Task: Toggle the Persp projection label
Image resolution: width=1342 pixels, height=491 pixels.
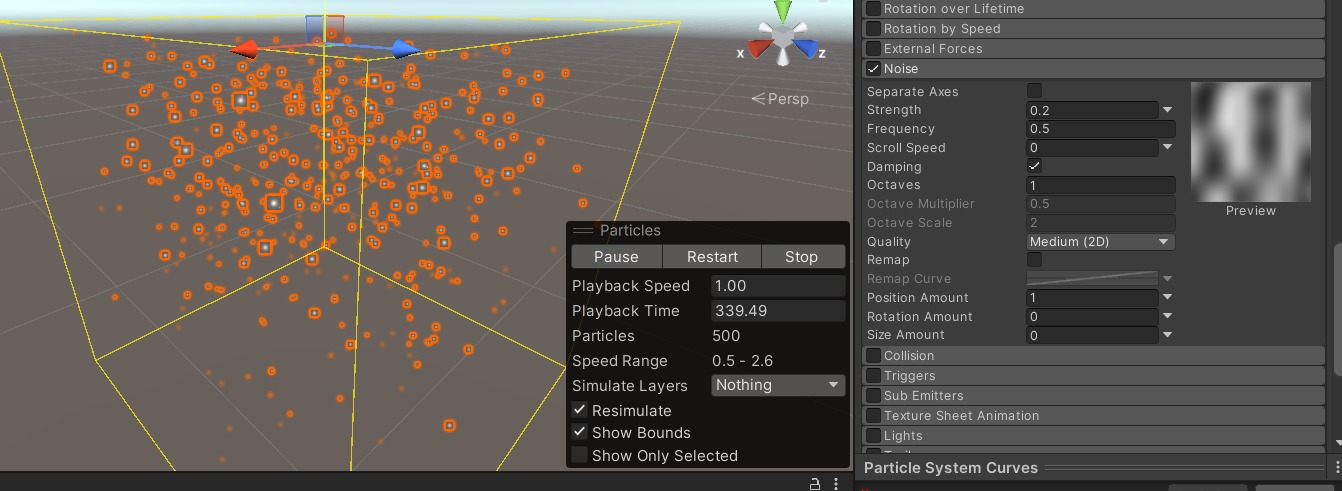Action: tap(780, 99)
